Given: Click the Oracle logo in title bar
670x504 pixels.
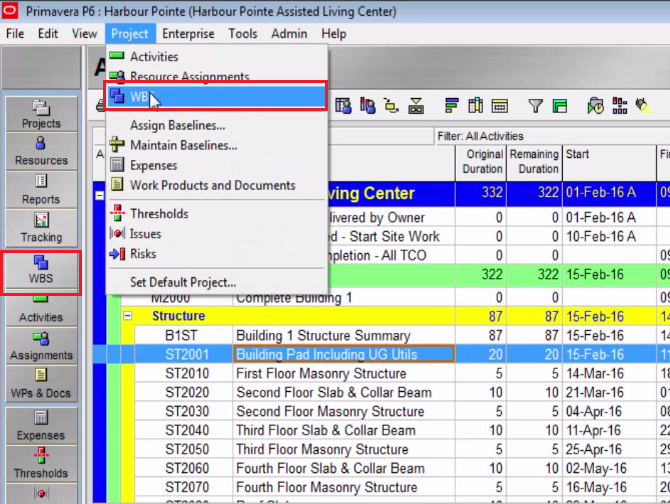Looking at the screenshot, I should 10,11.
